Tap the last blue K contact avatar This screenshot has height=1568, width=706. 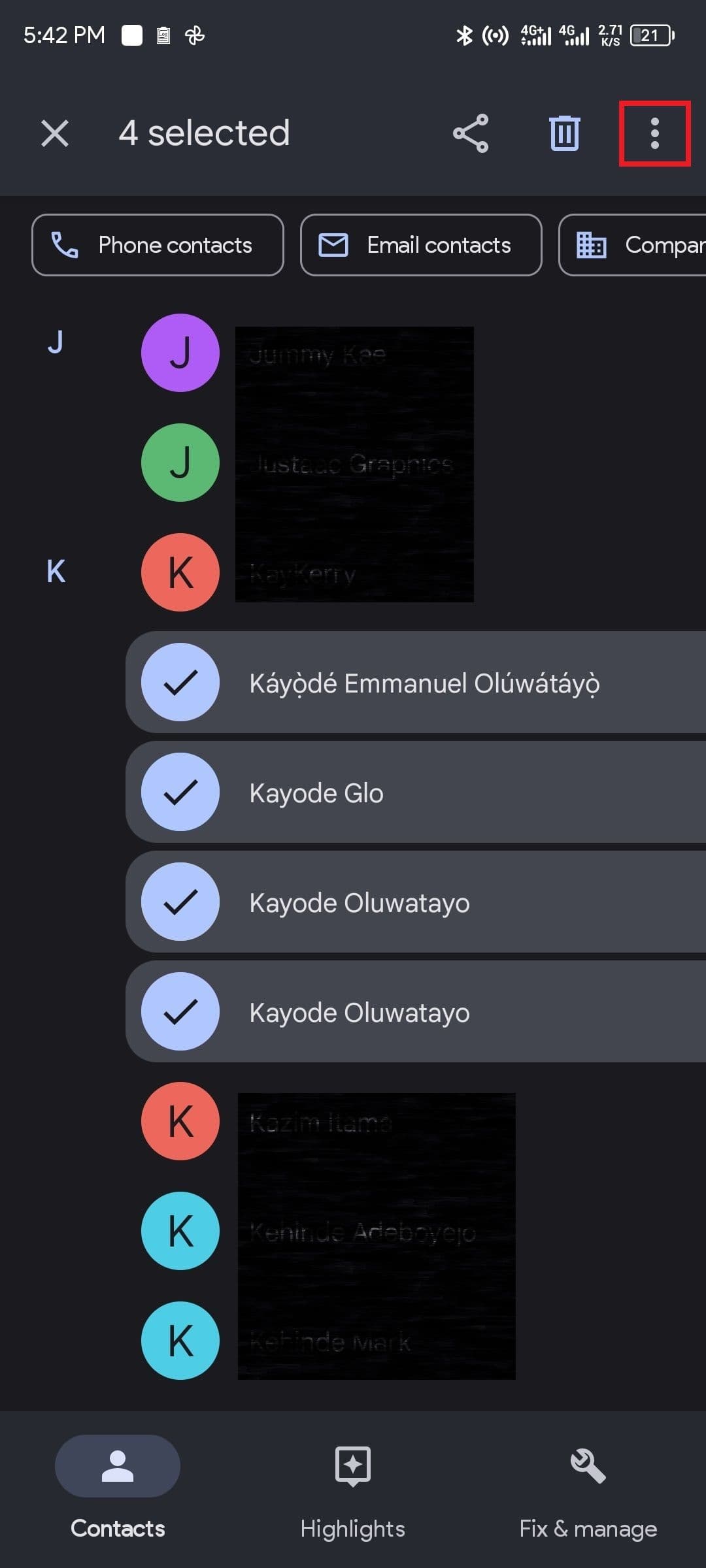(180, 1341)
